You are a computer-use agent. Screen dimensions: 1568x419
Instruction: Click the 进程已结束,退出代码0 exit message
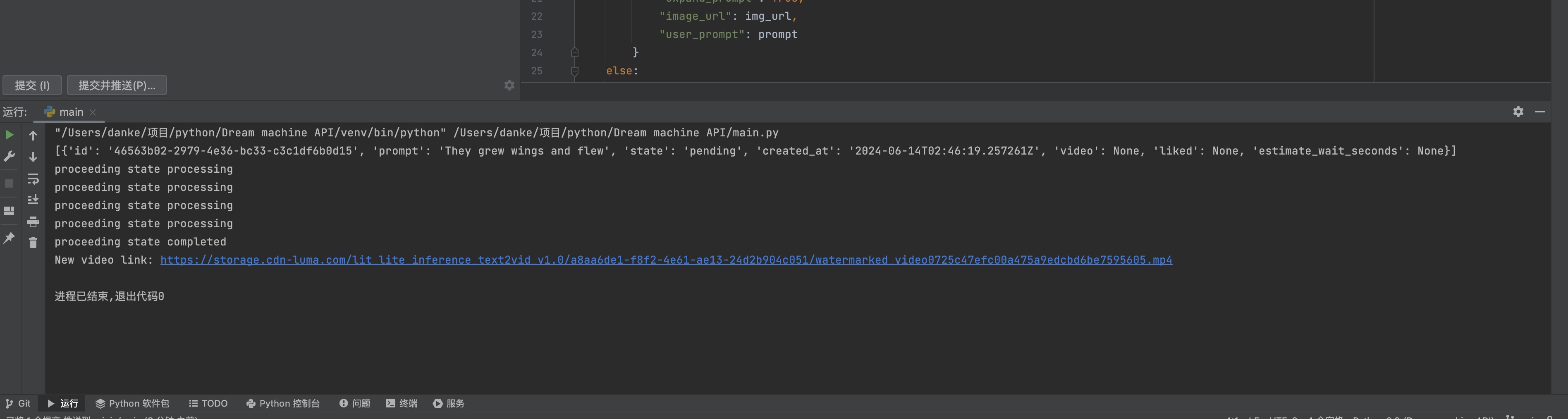[x=109, y=296]
